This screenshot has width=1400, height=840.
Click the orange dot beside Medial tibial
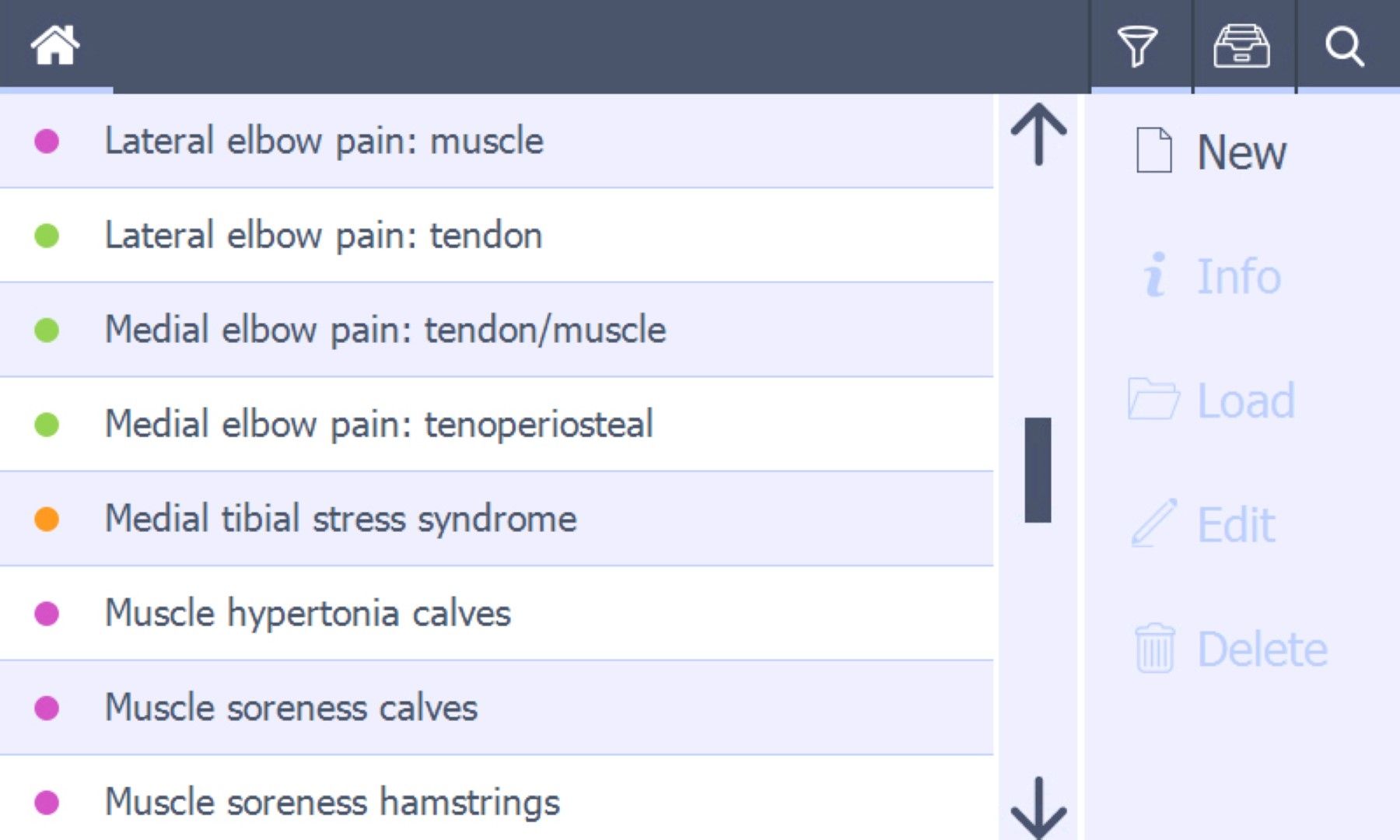tap(47, 519)
